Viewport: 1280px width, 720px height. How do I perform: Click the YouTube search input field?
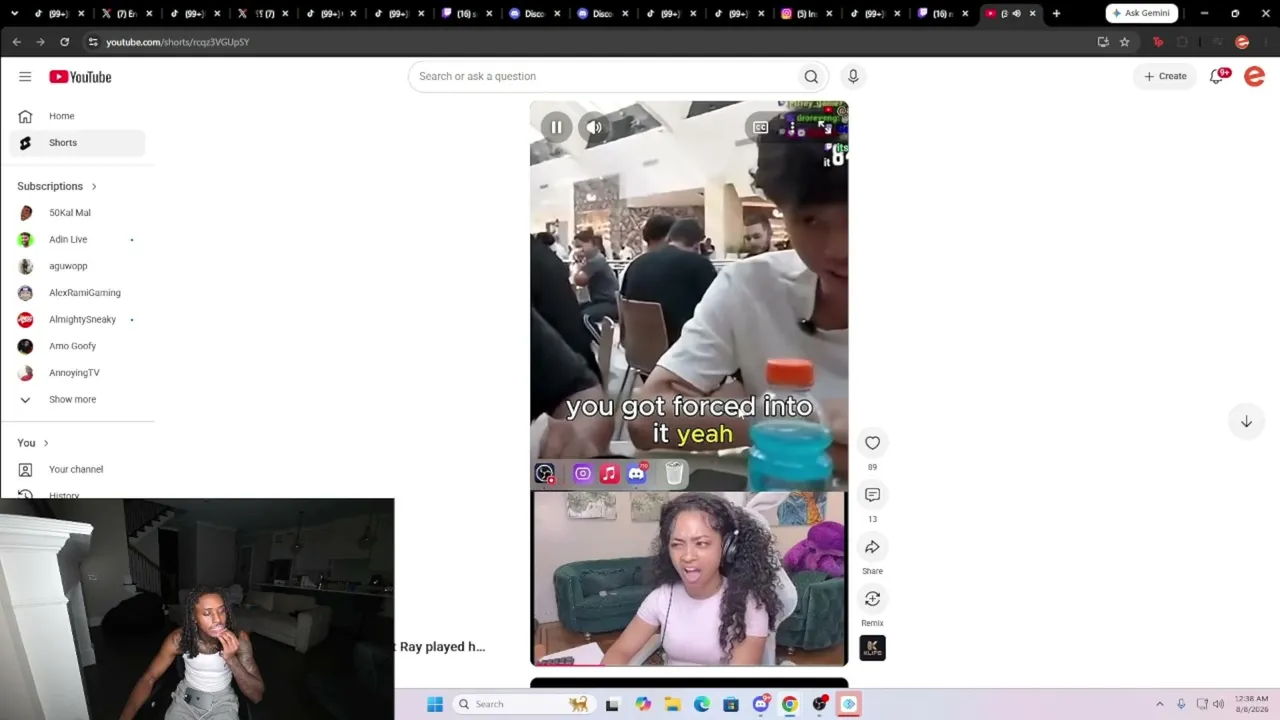click(603, 76)
